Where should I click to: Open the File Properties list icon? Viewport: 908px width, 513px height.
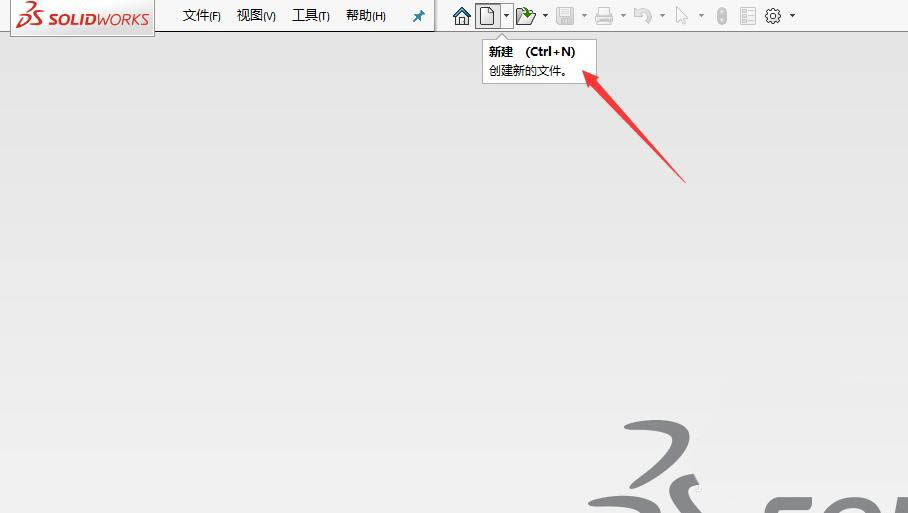click(x=747, y=16)
